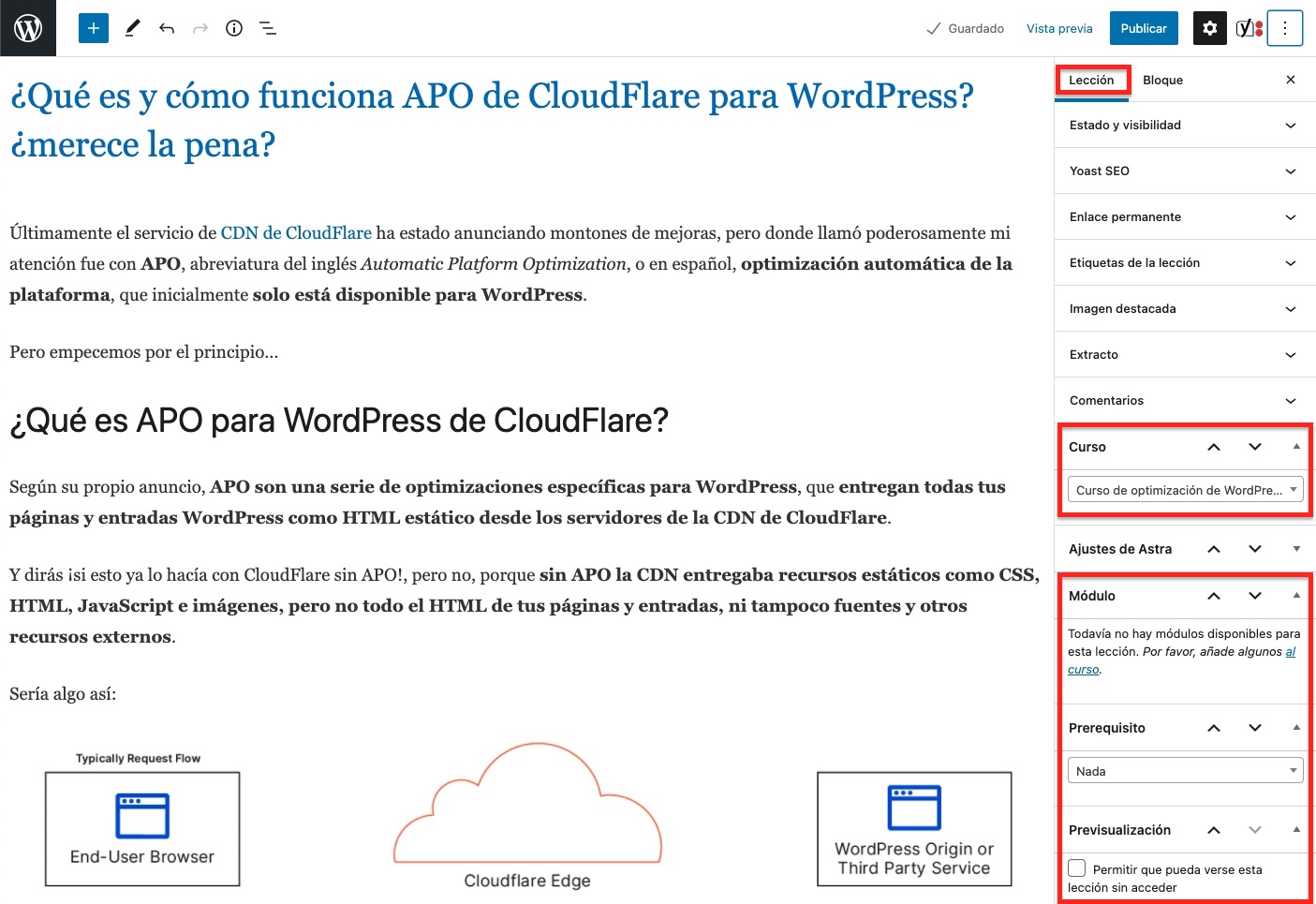Expand the Estado y visibilidad panel
1316x904 pixels.
[x=1185, y=125]
